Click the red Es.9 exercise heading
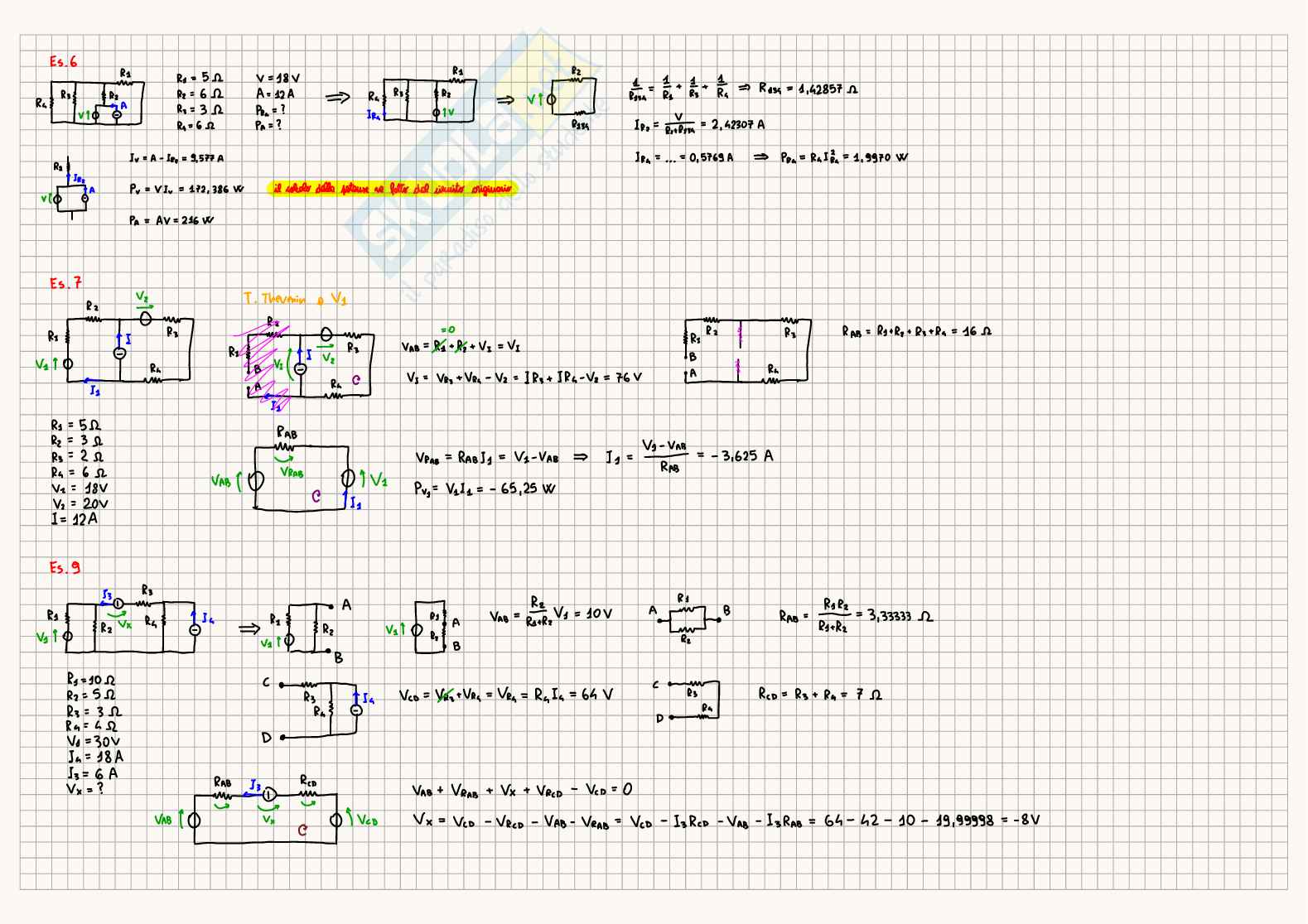This screenshot has height=924, width=1308. point(65,568)
